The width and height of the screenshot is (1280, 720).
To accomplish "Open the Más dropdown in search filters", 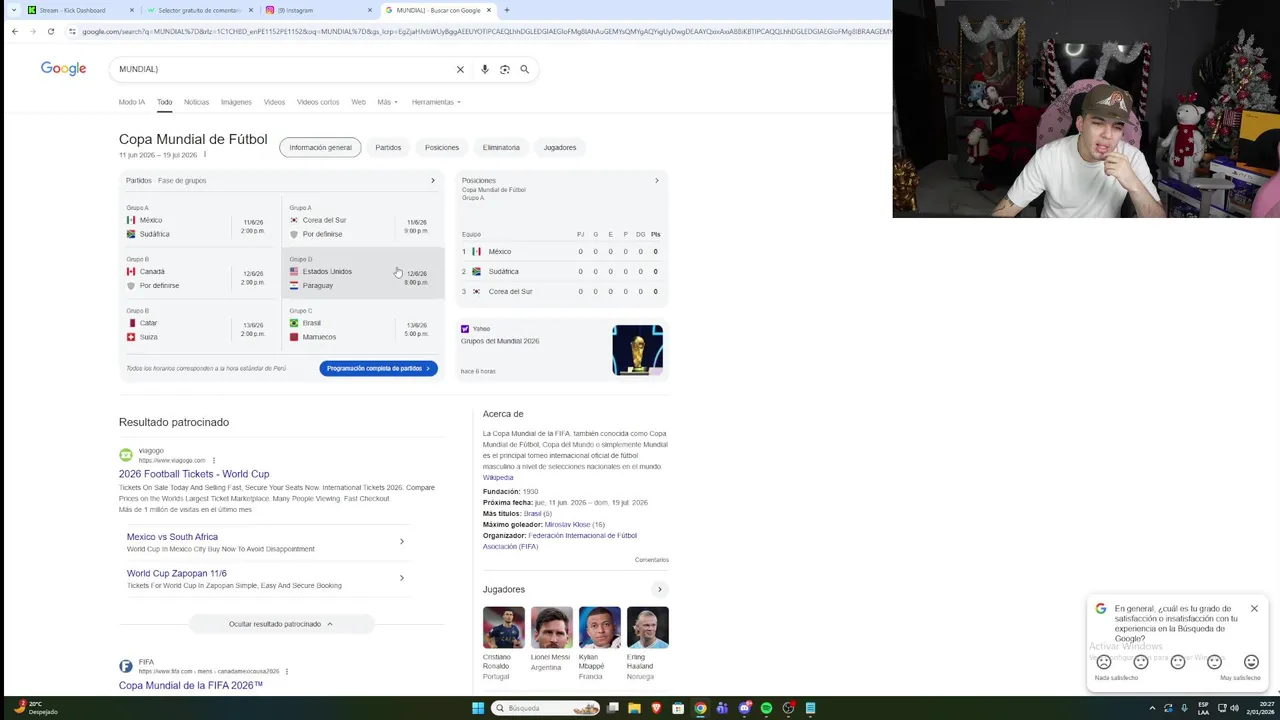I will (x=387, y=102).
